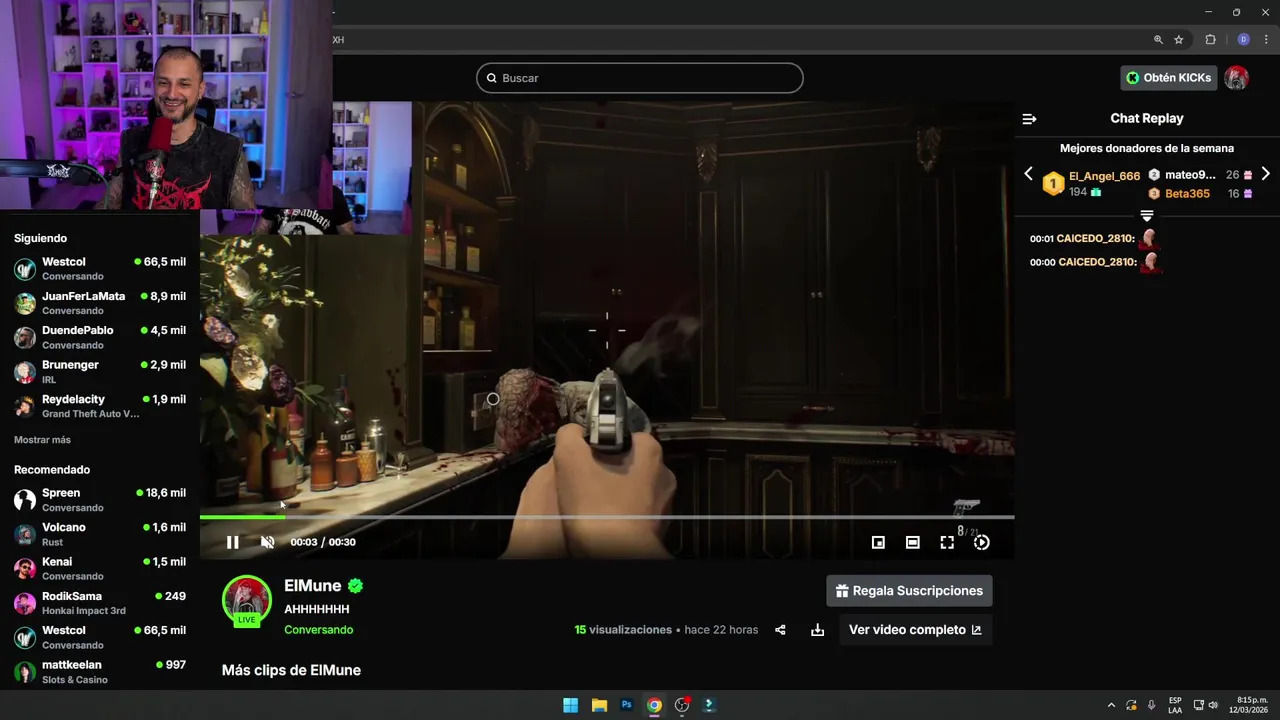Open JuanFerLaMata followed channel
Screen dimensions: 1280x720
tap(100, 303)
